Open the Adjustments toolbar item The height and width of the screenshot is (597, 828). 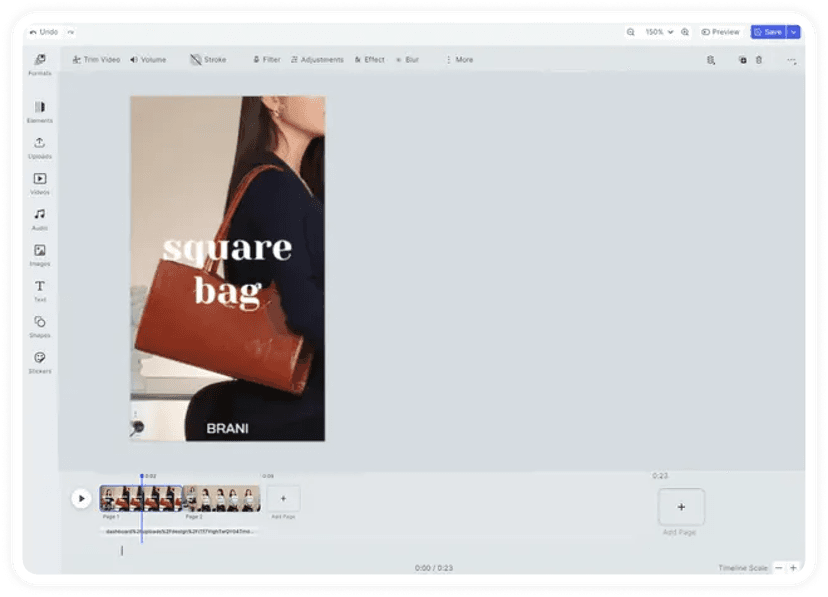[x=316, y=59]
